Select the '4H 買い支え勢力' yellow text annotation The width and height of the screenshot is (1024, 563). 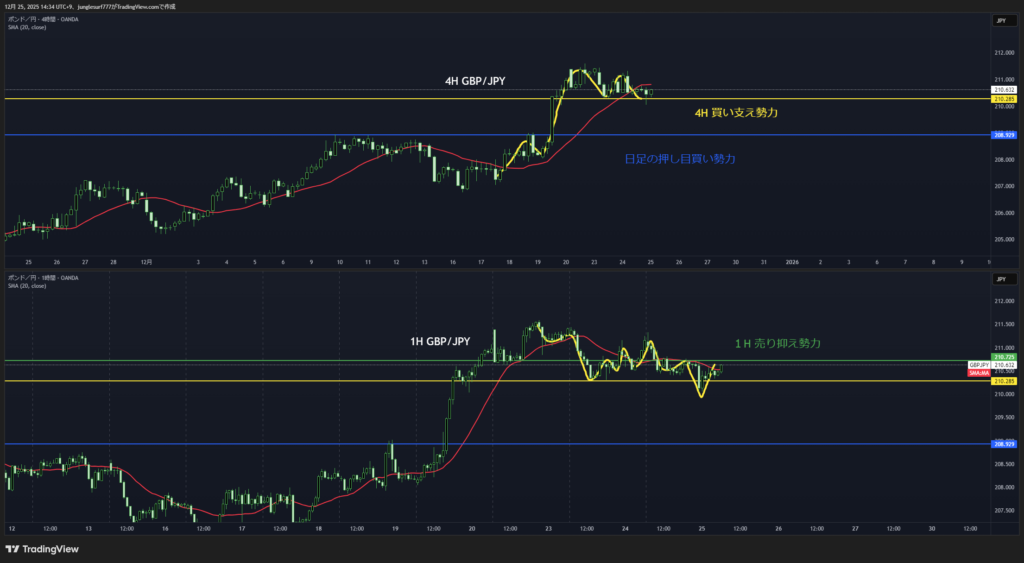[736, 114]
